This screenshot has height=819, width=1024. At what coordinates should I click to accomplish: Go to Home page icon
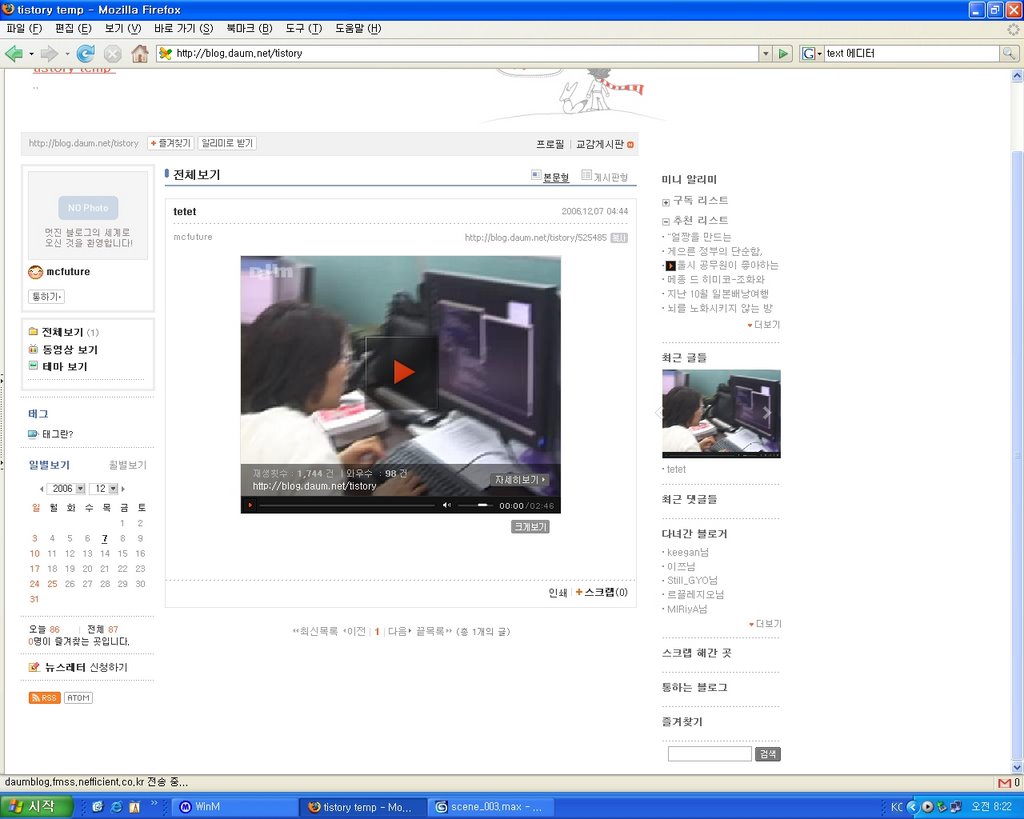coord(140,54)
